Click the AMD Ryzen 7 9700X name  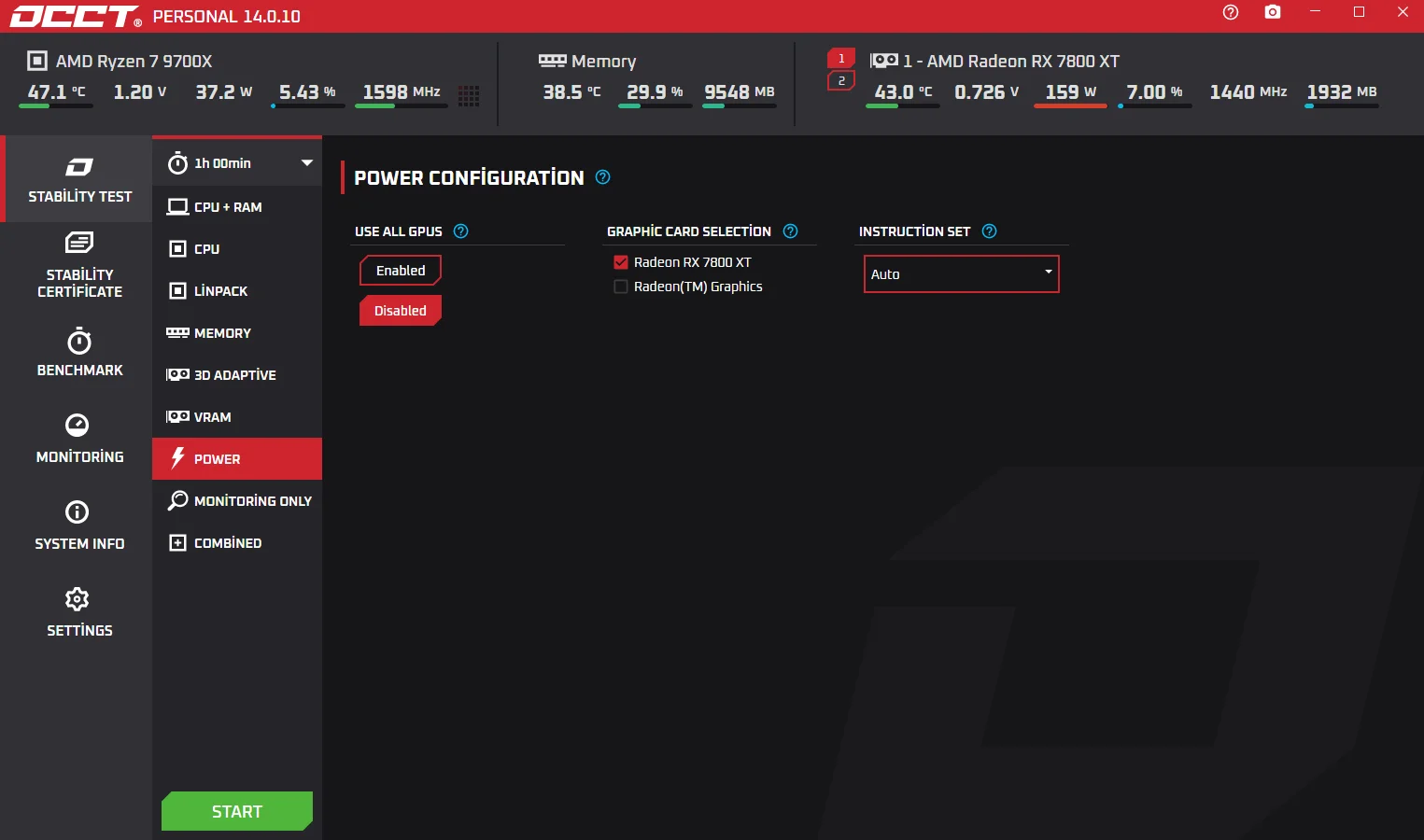[x=134, y=61]
